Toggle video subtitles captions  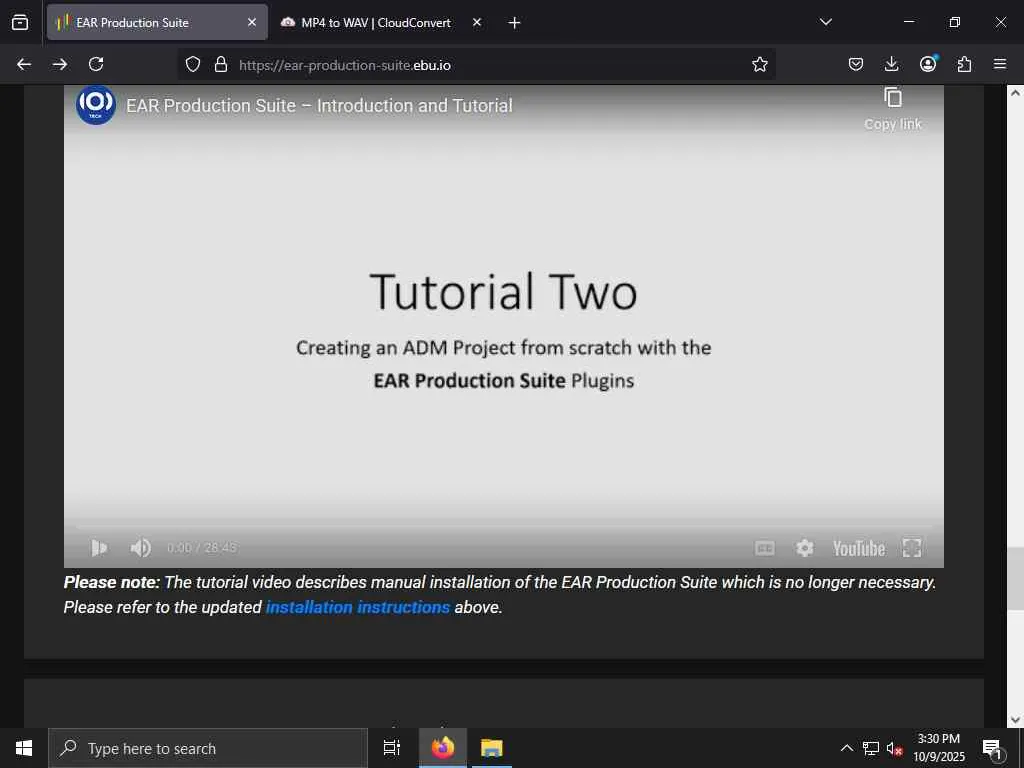click(x=765, y=548)
